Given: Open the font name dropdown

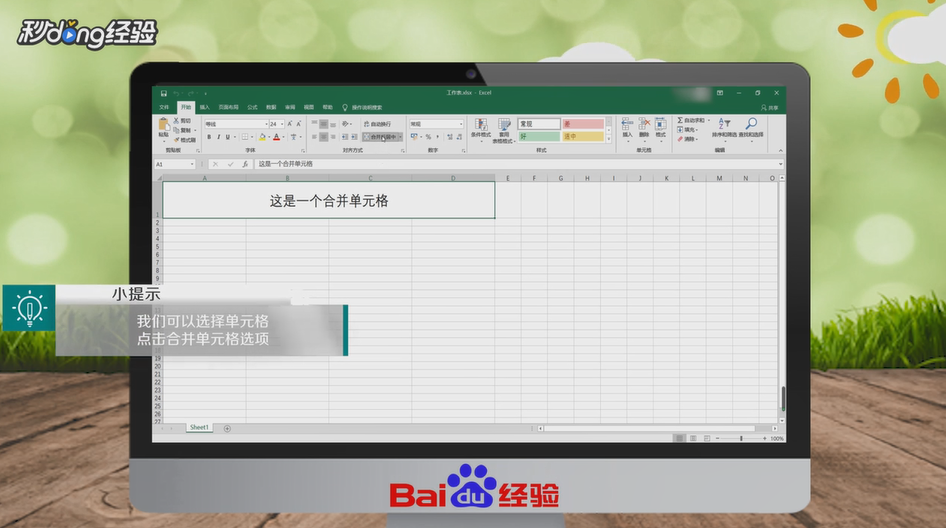Looking at the screenshot, I should tap(266, 124).
